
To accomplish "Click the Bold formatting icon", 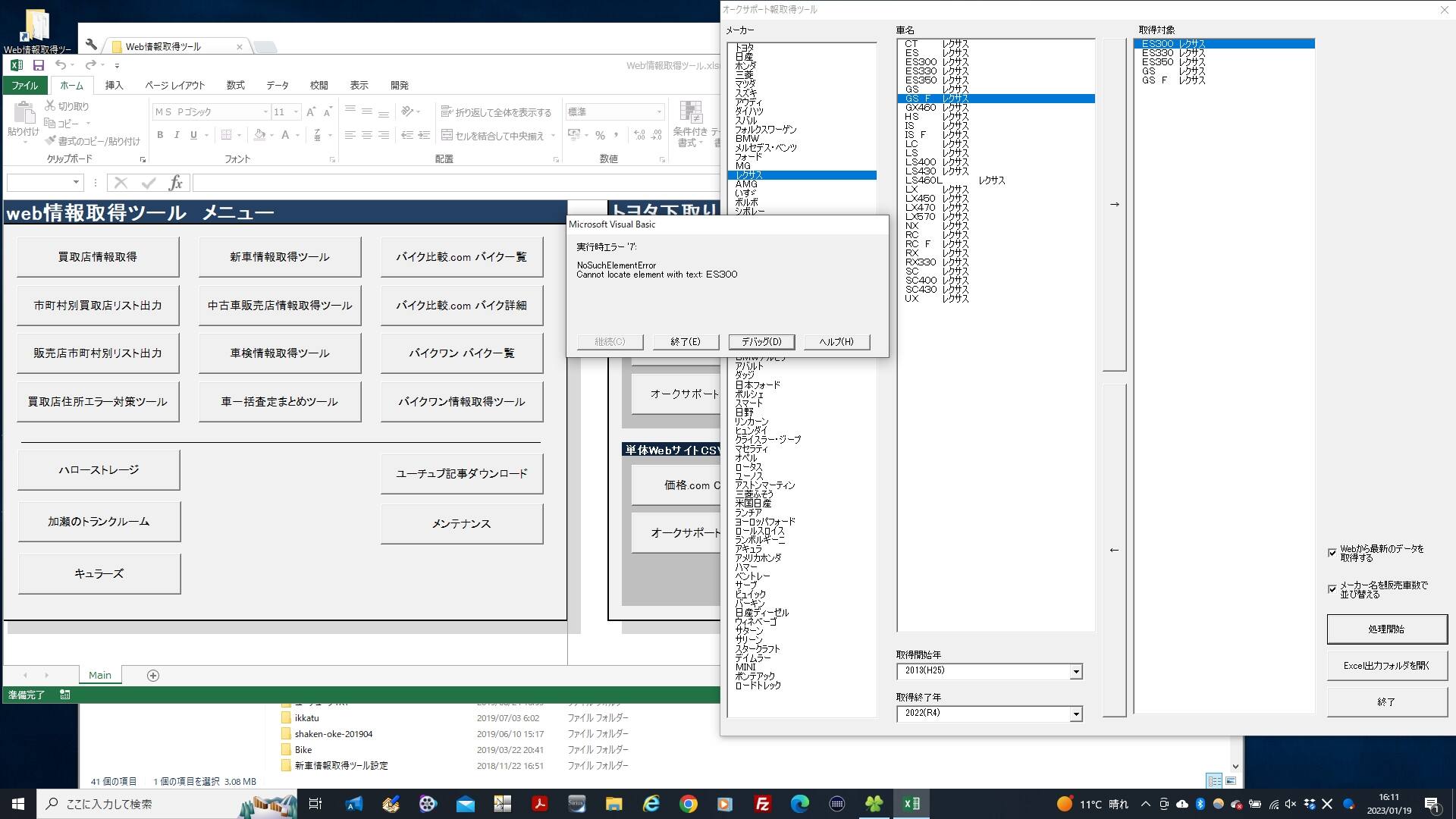I will click(x=160, y=135).
